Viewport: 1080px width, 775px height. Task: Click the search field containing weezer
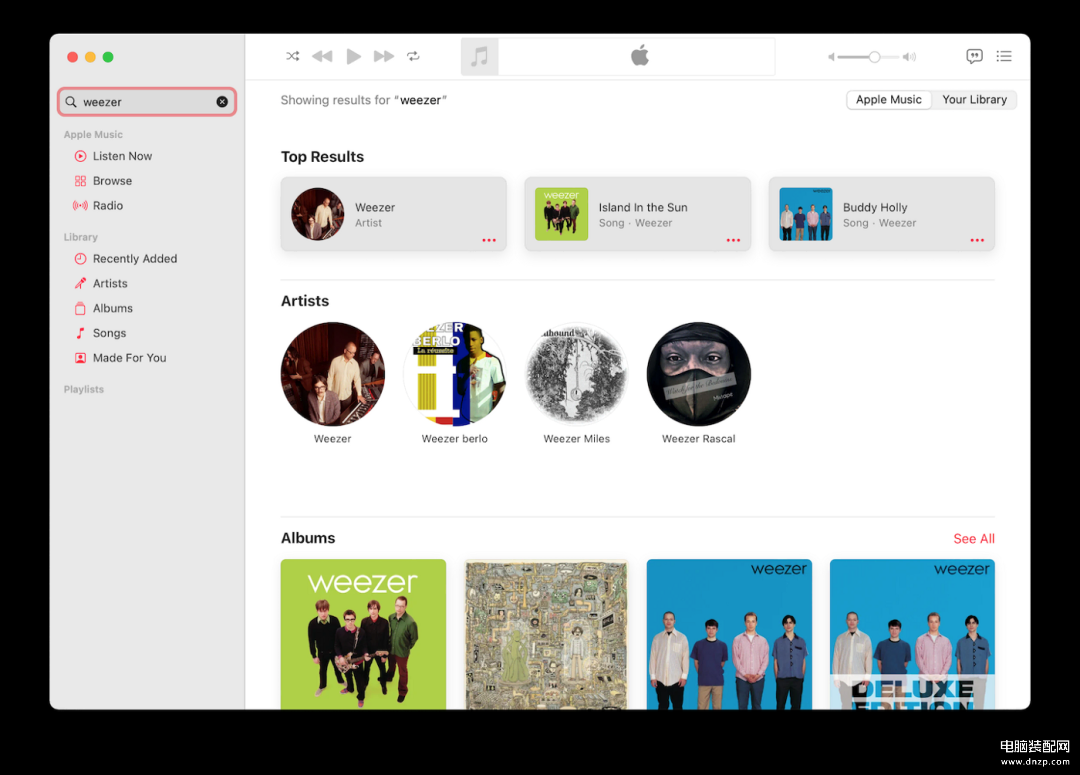click(147, 102)
